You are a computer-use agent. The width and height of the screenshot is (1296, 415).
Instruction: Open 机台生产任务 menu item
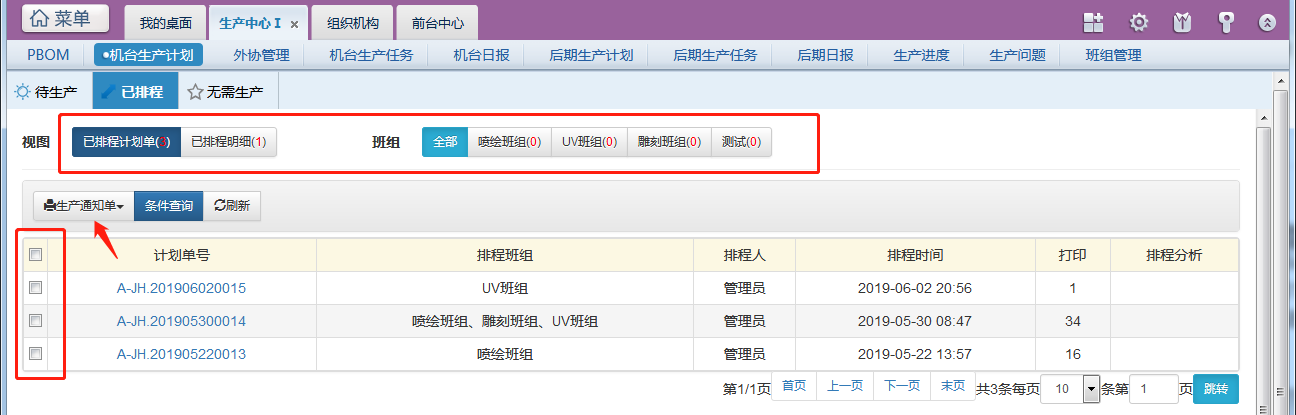(371, 55)
